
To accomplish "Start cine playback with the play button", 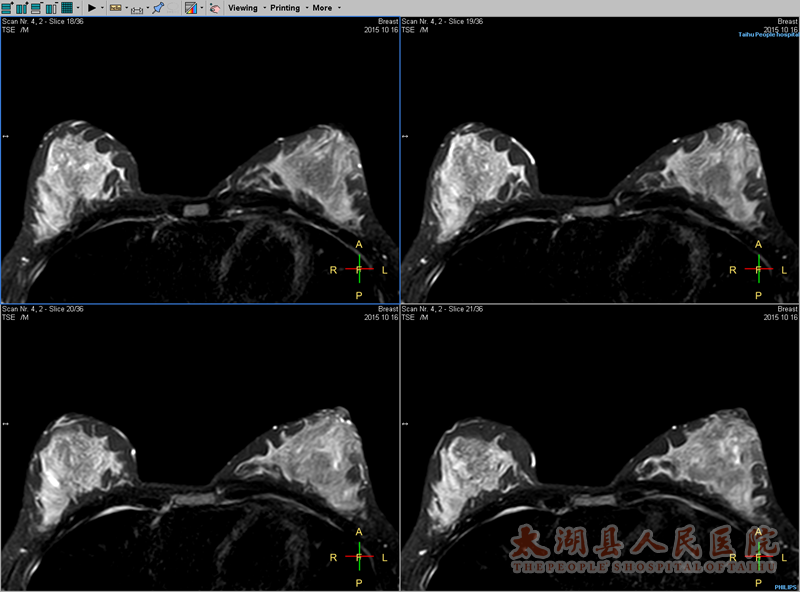I will [91, 8].
